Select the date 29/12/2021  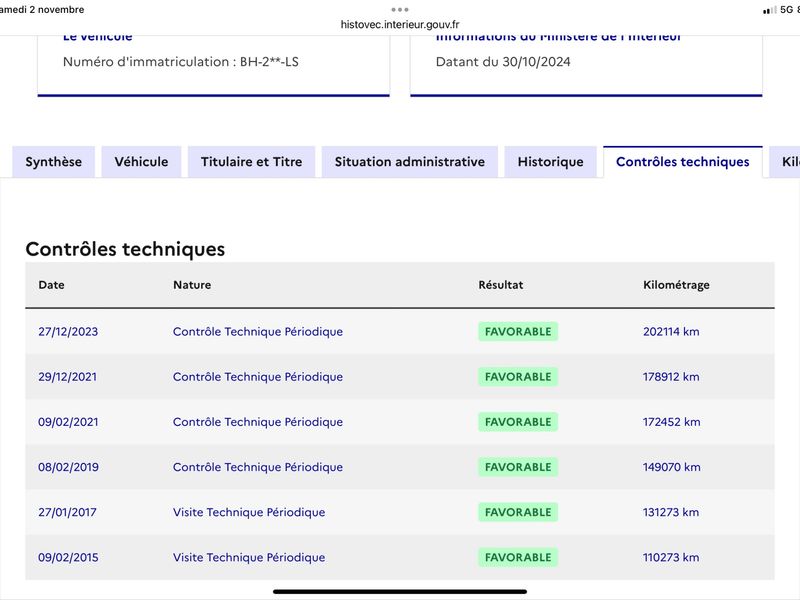pyautogui.click(x=67, y=377)
